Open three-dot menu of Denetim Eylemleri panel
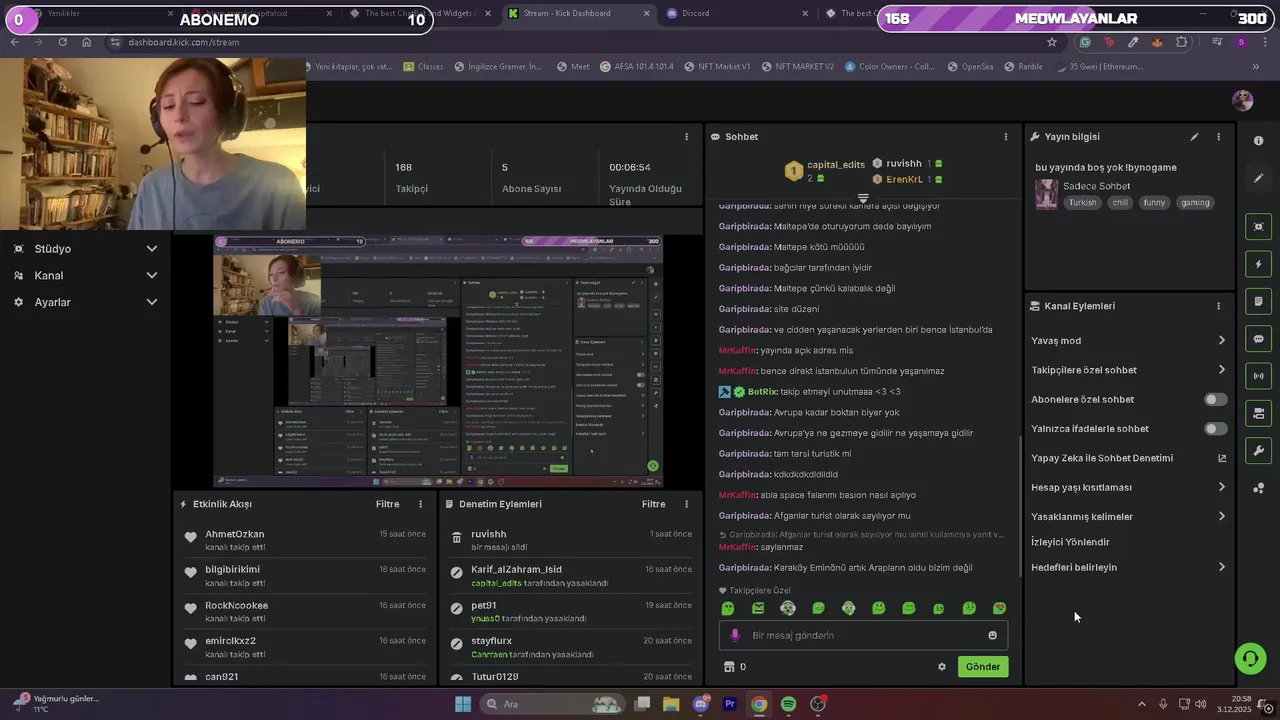This screenshot has width=1280, height=720. point(686,504)
